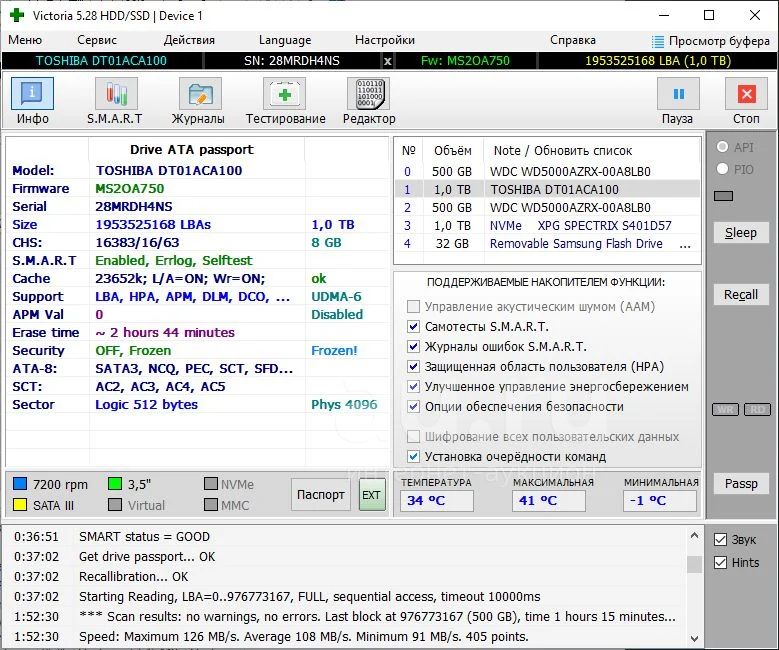Image resolution: width=779 pixels, height=650 pixels.
Task: Click the maximum temperature 41 °C field
Action: pyautogui.click(x=548, y=500)
